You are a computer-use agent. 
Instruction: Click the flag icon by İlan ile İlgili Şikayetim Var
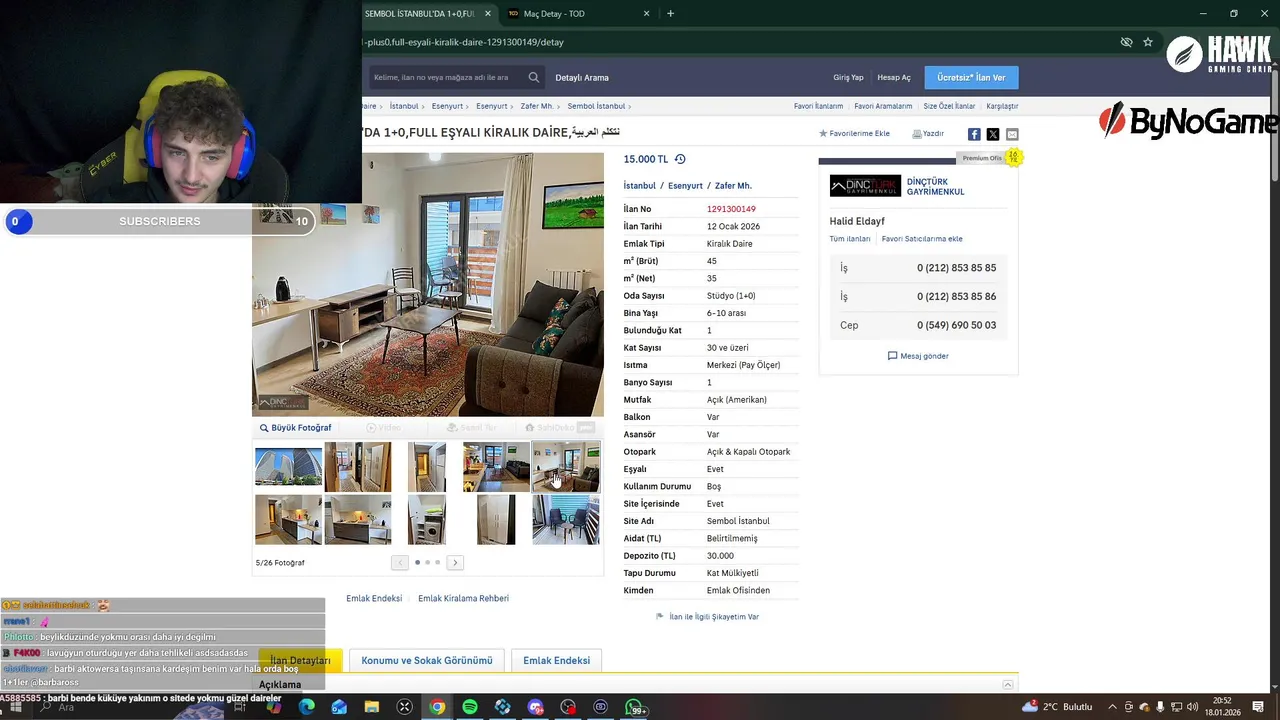[x=659, y=617]
